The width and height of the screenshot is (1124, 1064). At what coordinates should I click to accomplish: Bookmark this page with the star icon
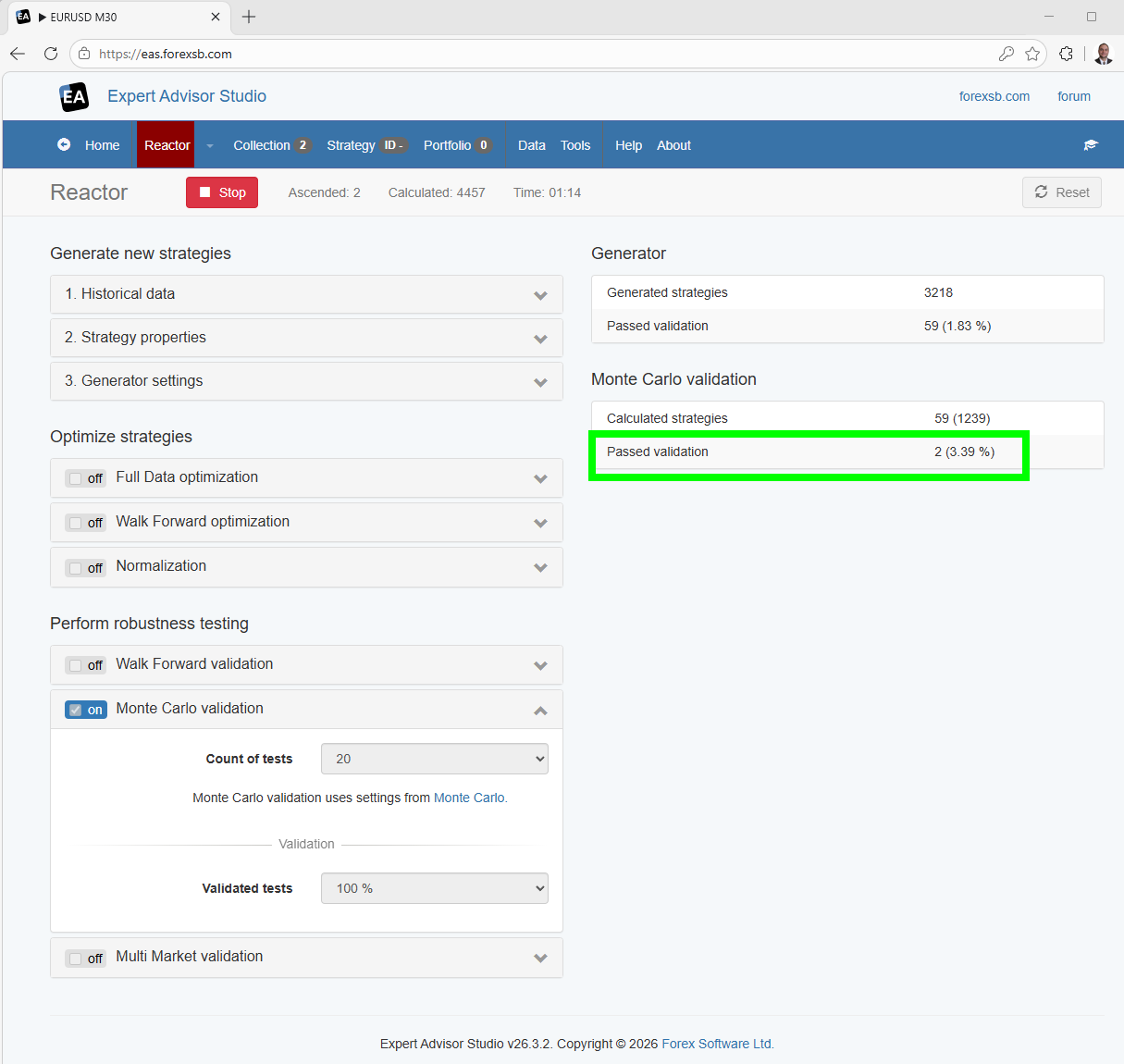(x=1032, y=54)
